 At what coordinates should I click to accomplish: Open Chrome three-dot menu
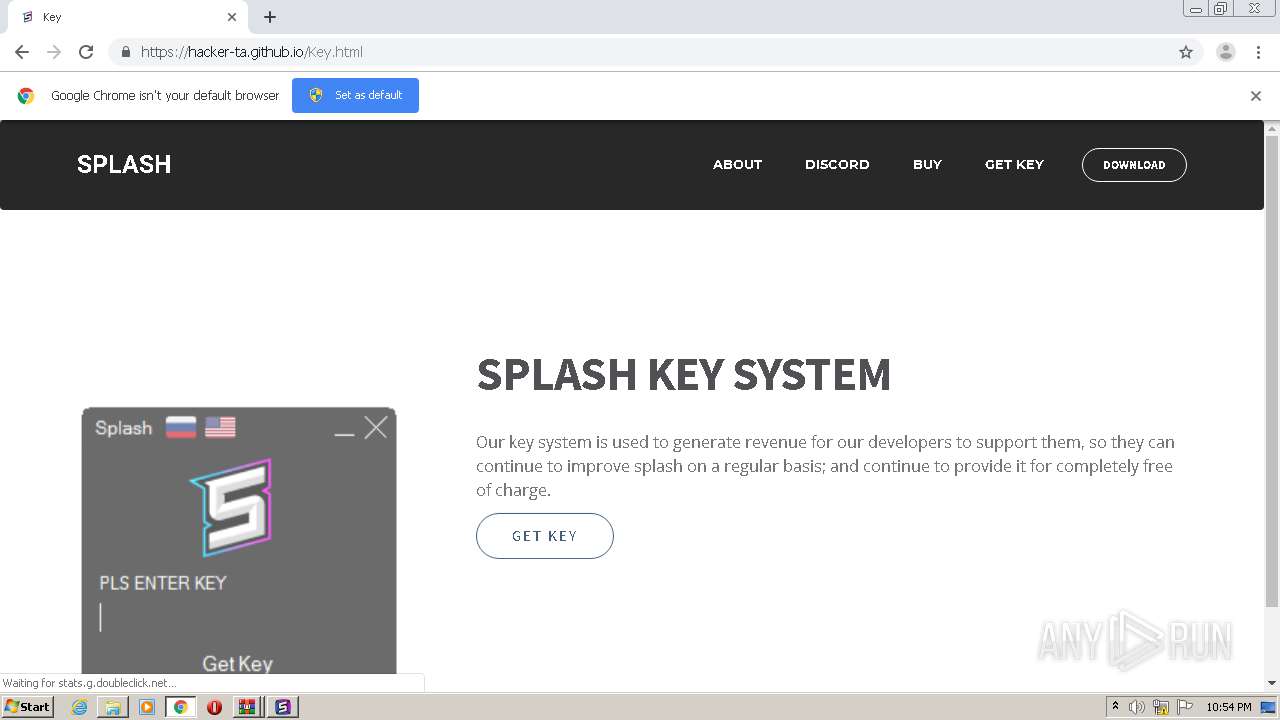[x=1259, y=52]
